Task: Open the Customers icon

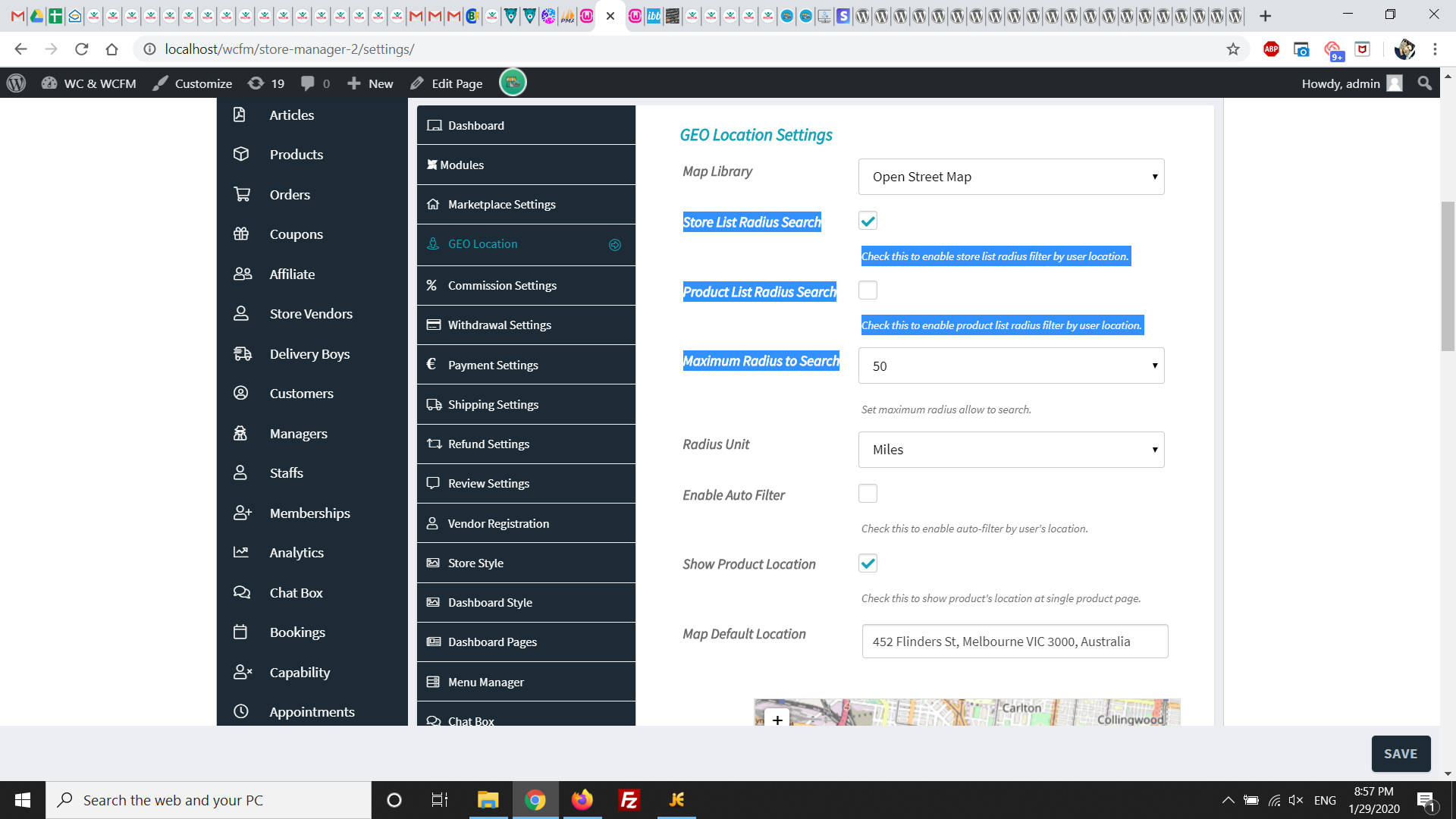Action: pyautogui.click(x=241, y=393)
